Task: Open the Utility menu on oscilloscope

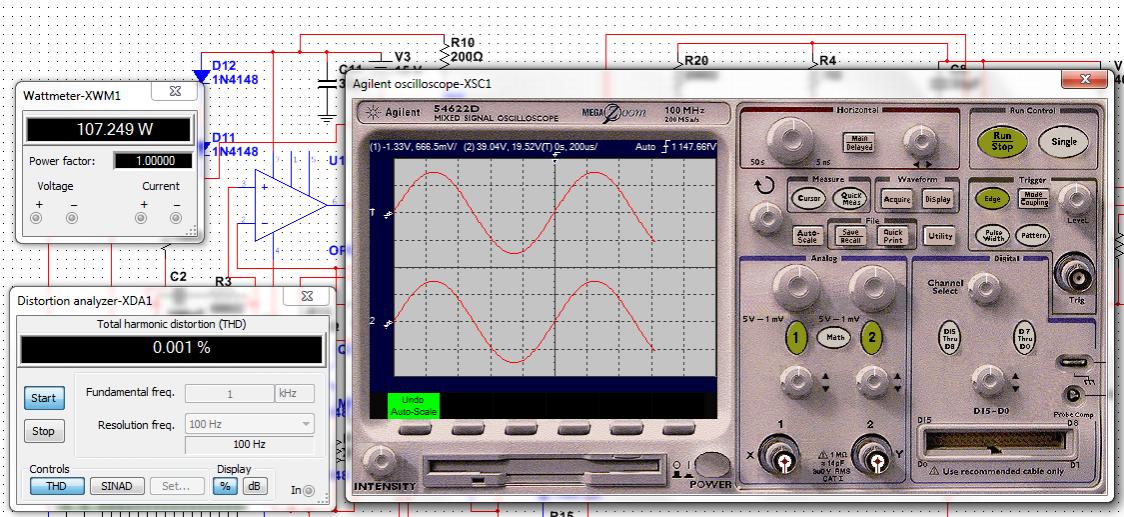Action: pos(940,236)
